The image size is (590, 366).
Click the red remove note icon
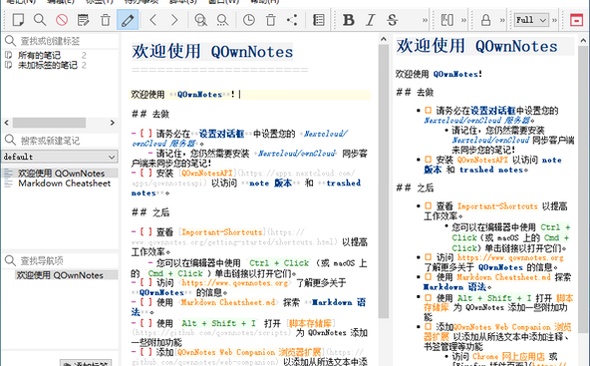(x=62, y=20)
